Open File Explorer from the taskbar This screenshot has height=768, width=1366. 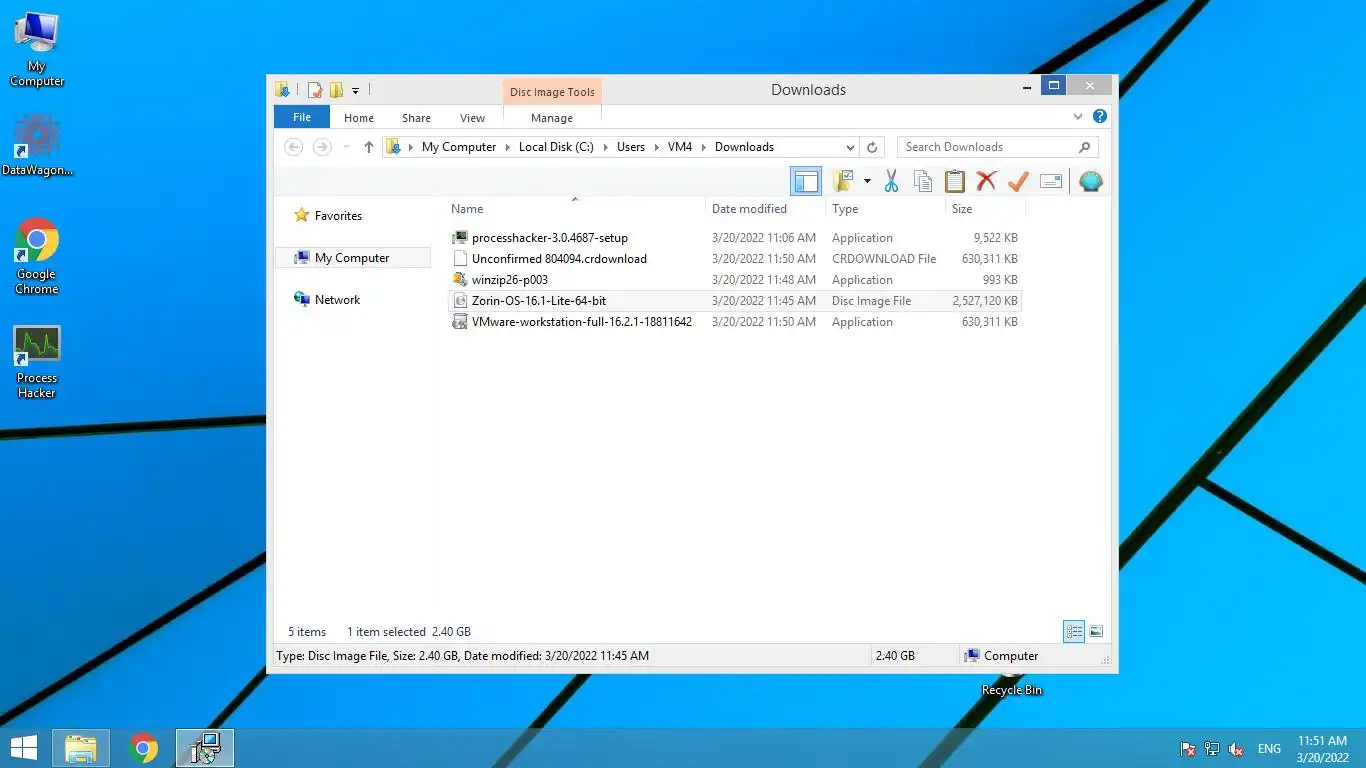click(x=81, y=748)
